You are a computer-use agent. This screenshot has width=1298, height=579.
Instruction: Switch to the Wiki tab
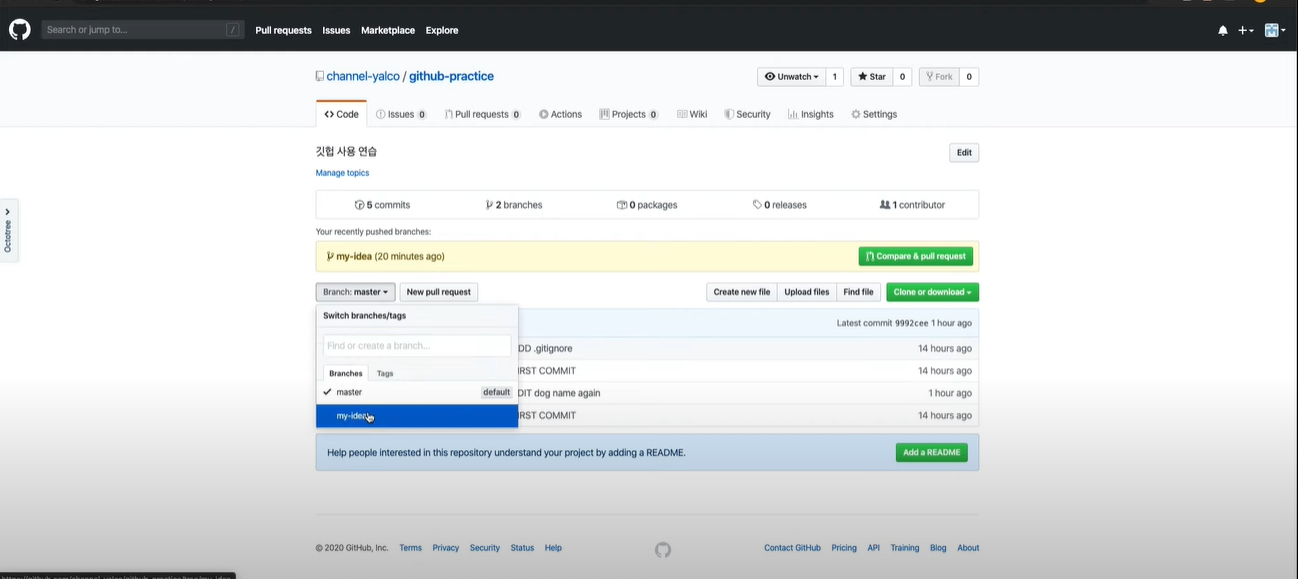pyautogui.click(x=692, y=114)
